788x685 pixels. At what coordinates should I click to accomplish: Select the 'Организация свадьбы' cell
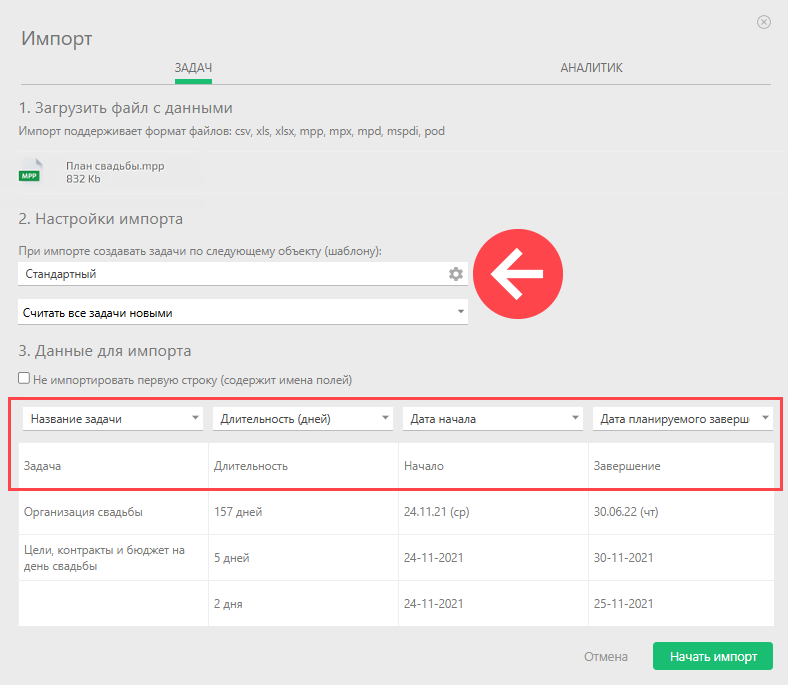(x=114, y=512)
